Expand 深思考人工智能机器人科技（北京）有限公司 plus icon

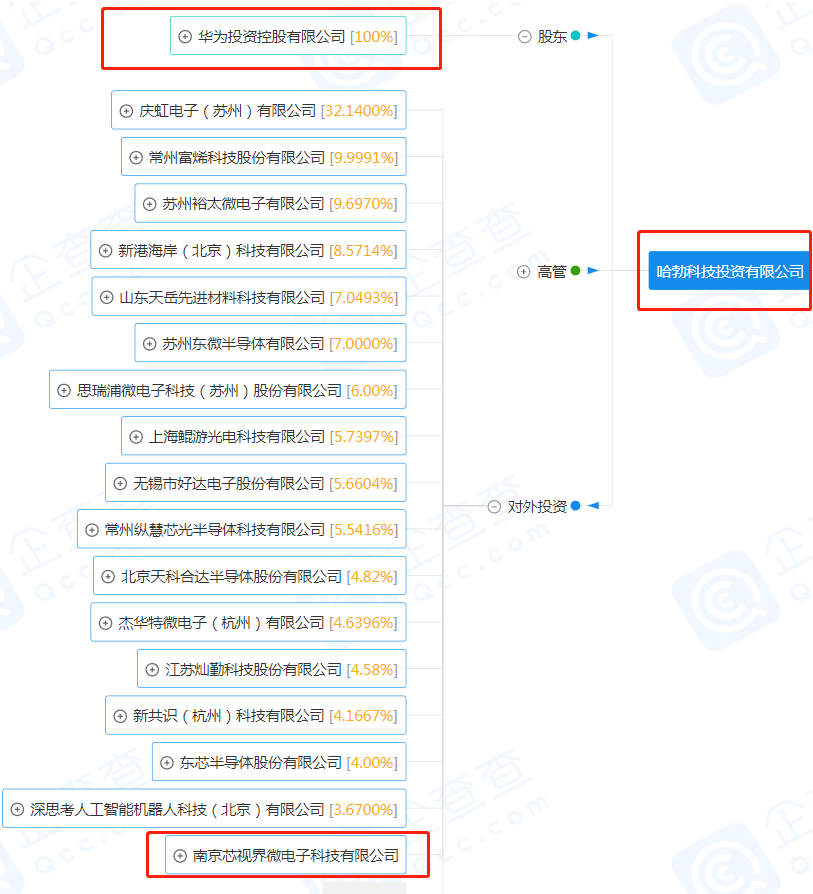[x=18, y=809]
